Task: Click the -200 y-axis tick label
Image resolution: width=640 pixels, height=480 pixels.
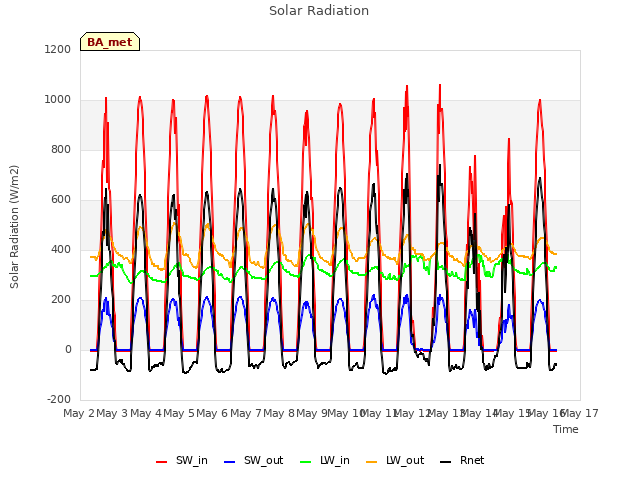Action: pos(59,399)
